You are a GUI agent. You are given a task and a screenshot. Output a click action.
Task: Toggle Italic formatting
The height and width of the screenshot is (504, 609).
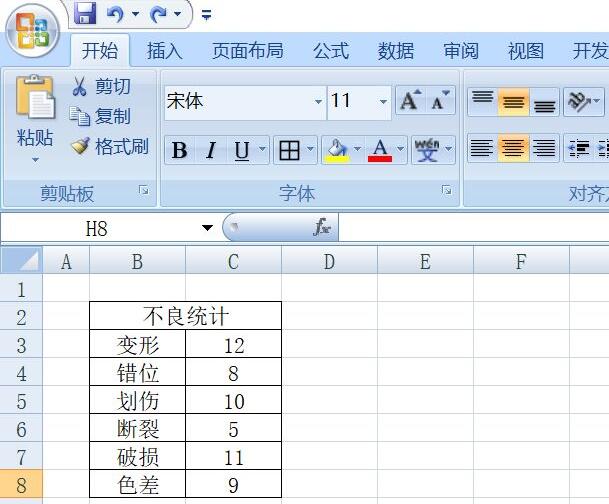click(x=211, y=151)
